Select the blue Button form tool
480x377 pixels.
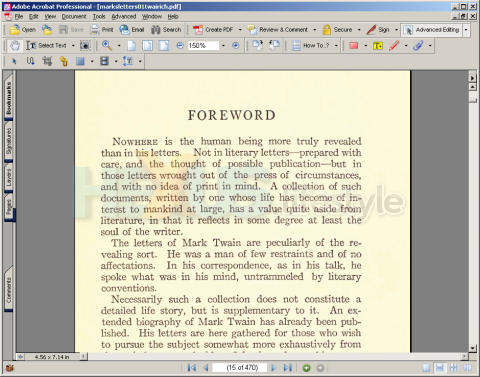coord(80,61)
